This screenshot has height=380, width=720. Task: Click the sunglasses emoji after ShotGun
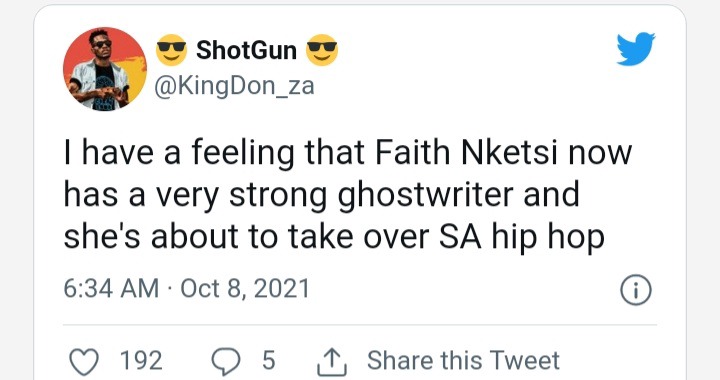coord(322,50)
